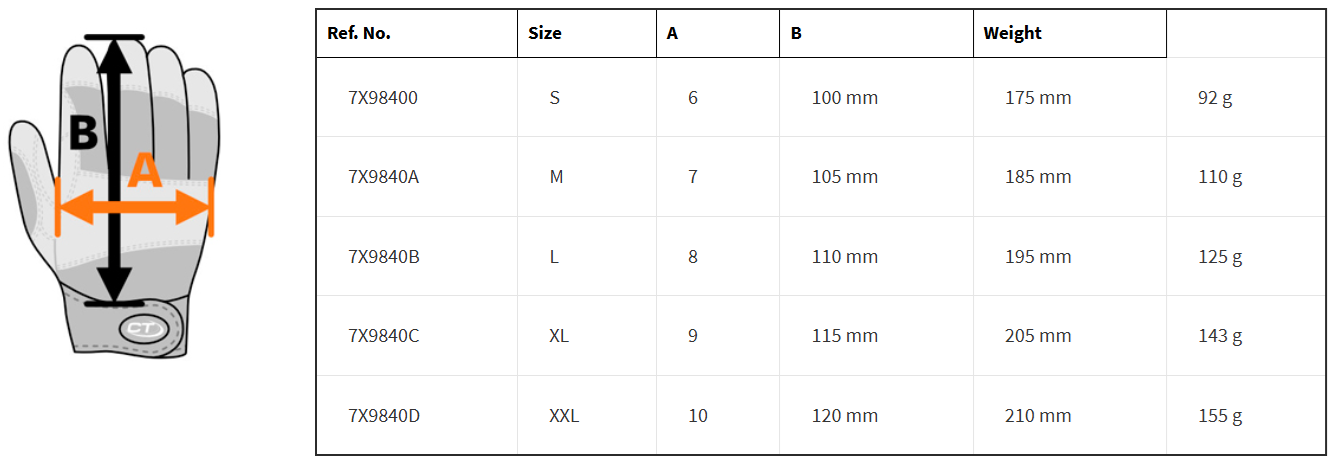Viewport: 1335px width, 462px height.
Task: Click the 92 g weight value
Action: pos(1214,98)
